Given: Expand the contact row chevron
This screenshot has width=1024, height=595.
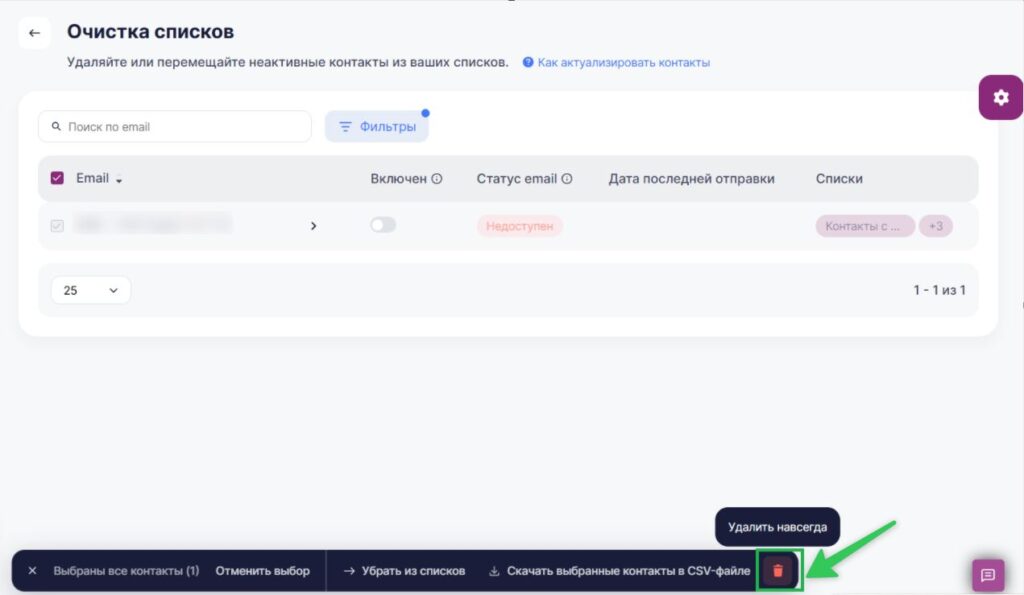Looking at the screenshot, I should point(313,226).
